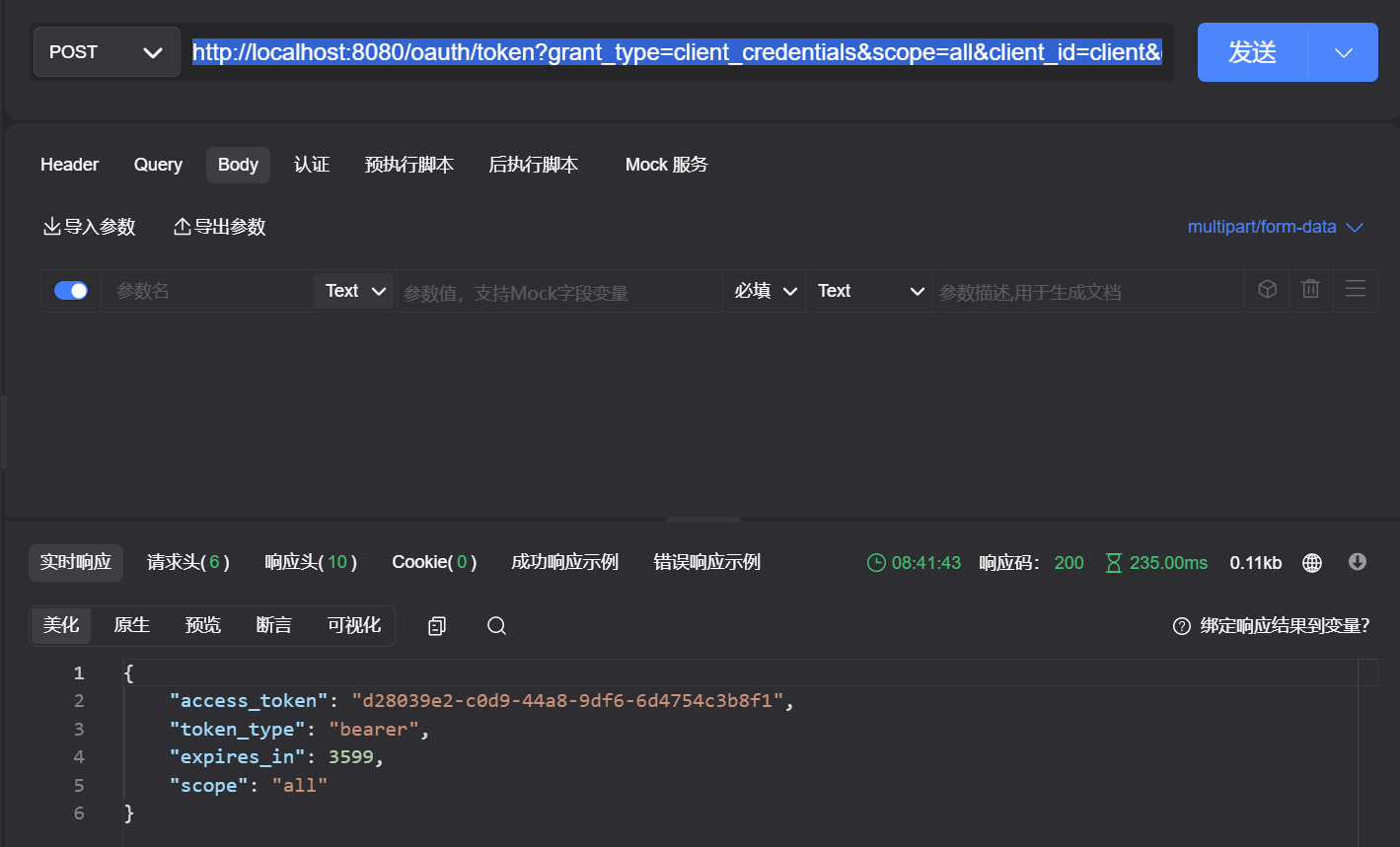Open the field type Text dropdown
This screenshot has width=1400, height=847.
coord(869,291)
